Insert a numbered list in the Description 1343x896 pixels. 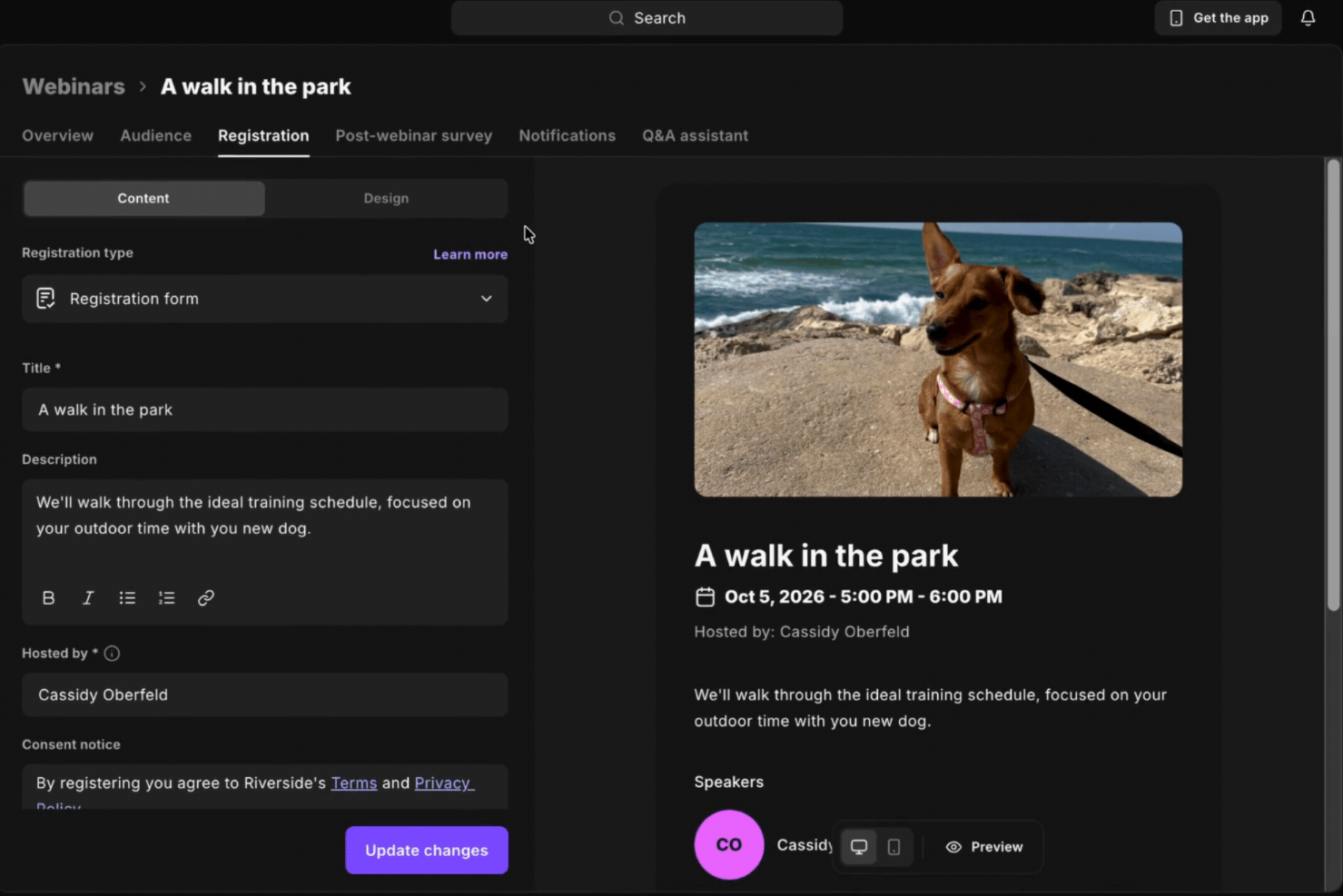(166, 598)
